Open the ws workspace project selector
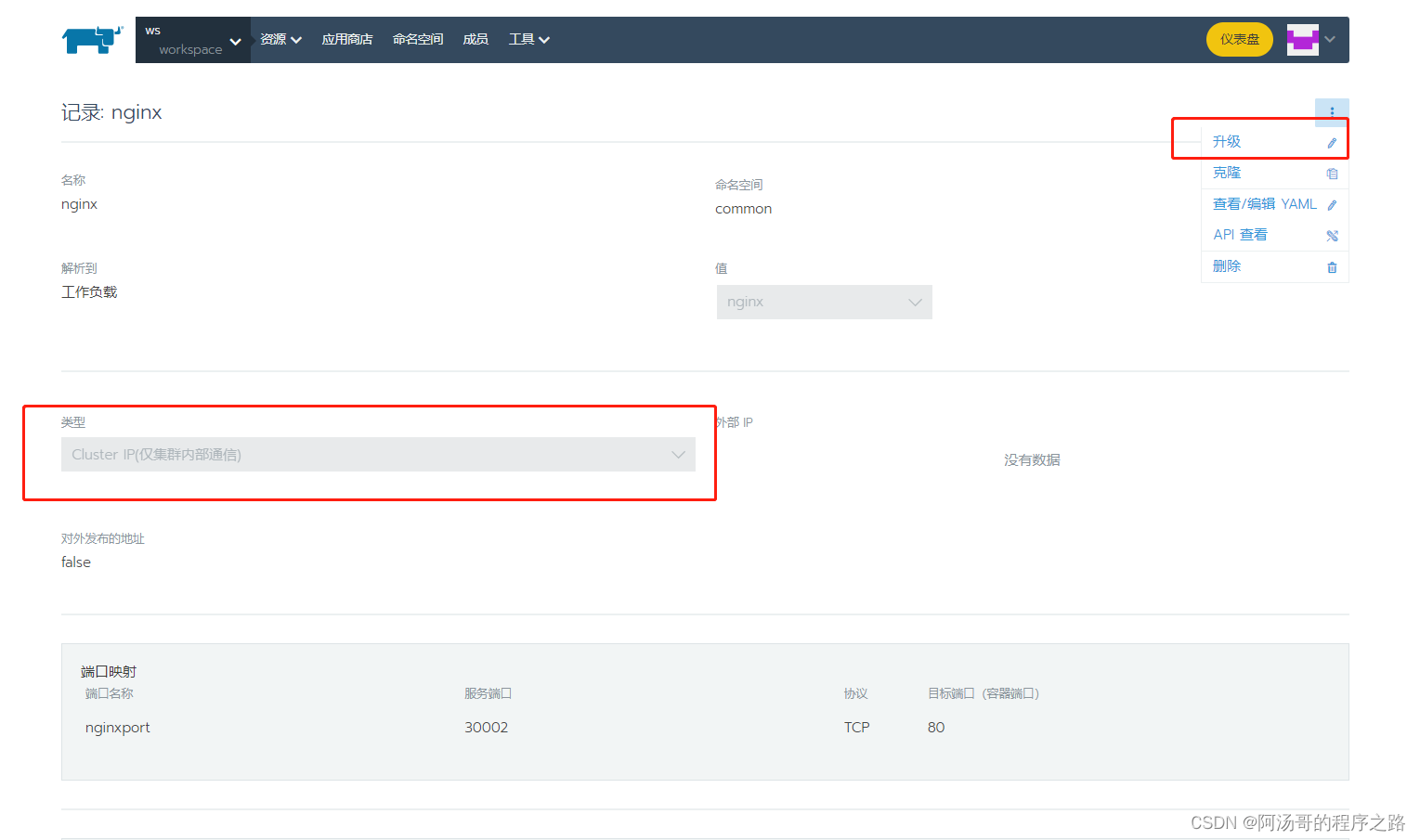The width and height of the screenshot is (1420, 840). click(x=193, y=40)
